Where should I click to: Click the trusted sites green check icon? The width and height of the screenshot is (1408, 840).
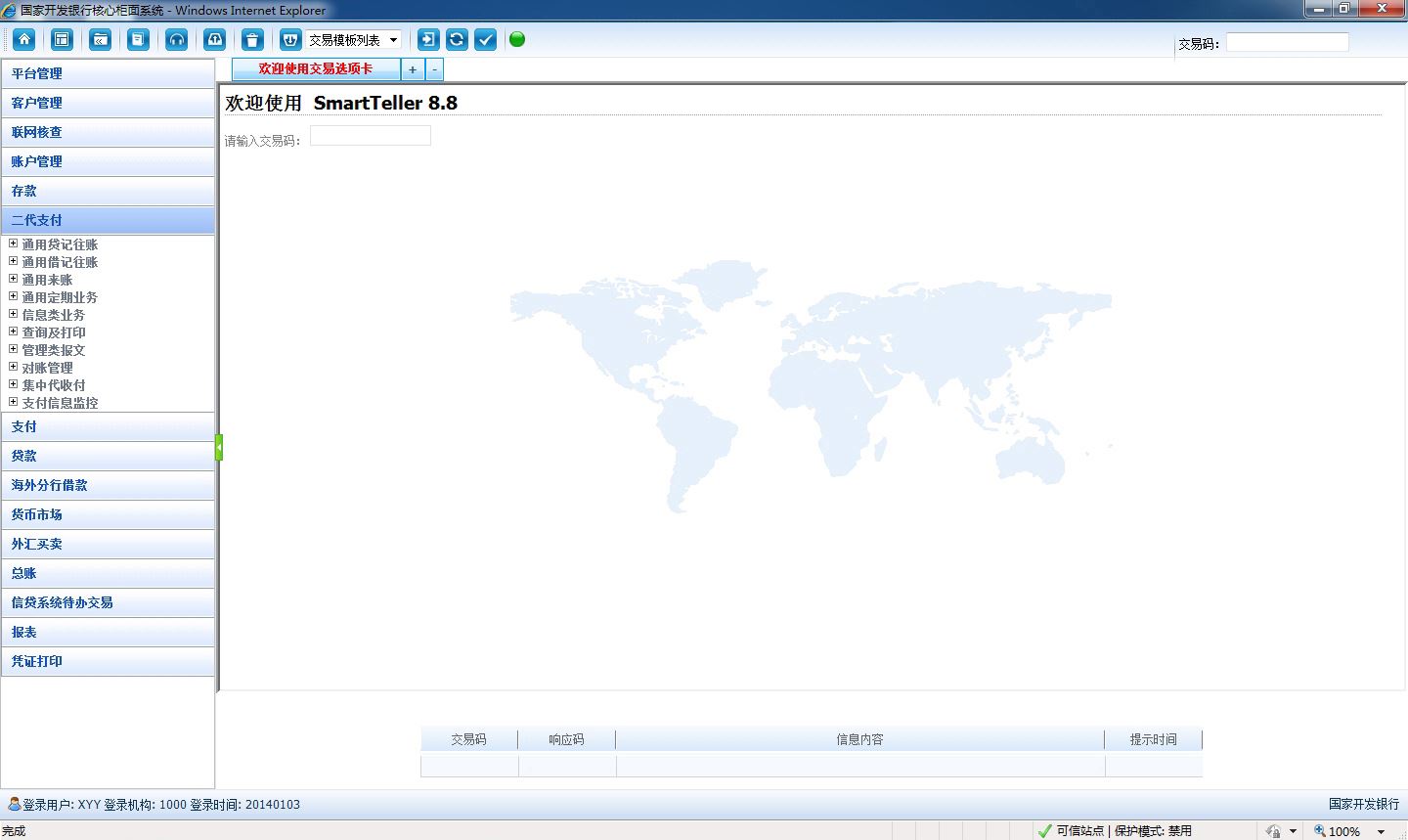pyautogui.click(x=1045, y=831)
